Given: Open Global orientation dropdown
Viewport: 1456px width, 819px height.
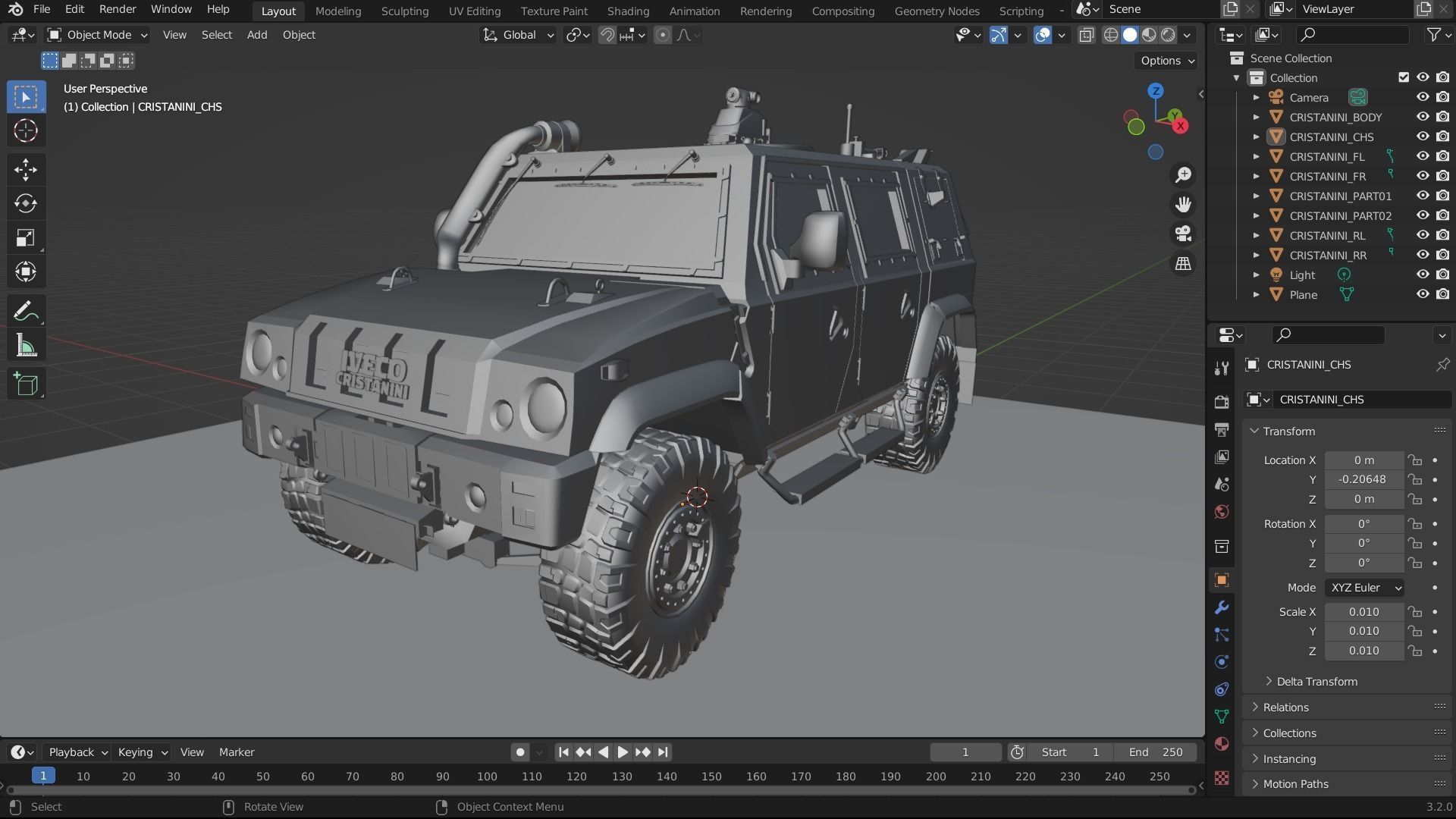Looking at the screenshot, I should (519, 35).
